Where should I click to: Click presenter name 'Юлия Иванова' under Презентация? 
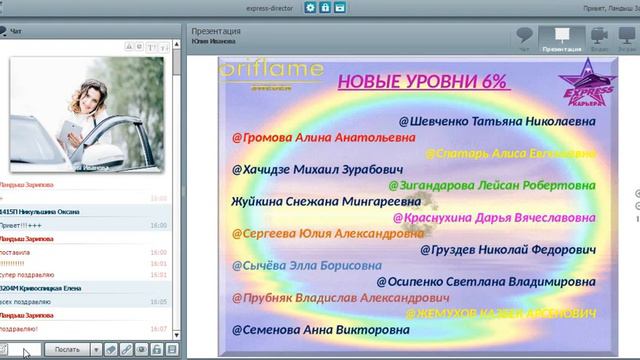213,41
